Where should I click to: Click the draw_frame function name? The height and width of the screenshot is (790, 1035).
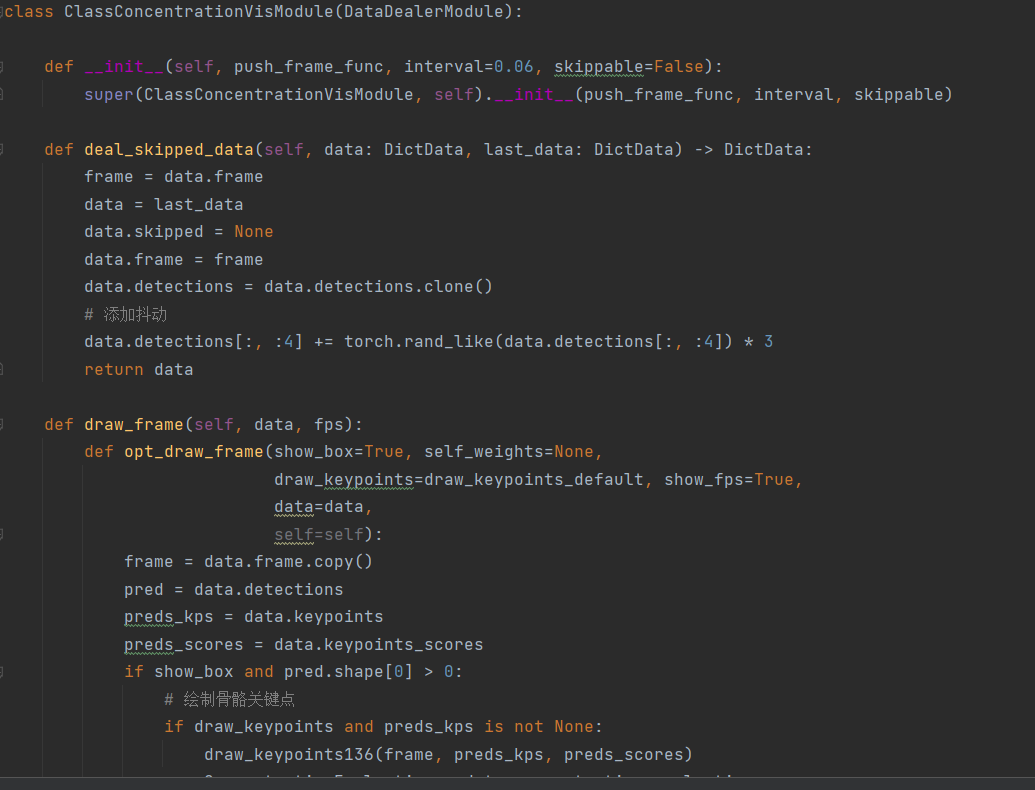pos(134,424)
